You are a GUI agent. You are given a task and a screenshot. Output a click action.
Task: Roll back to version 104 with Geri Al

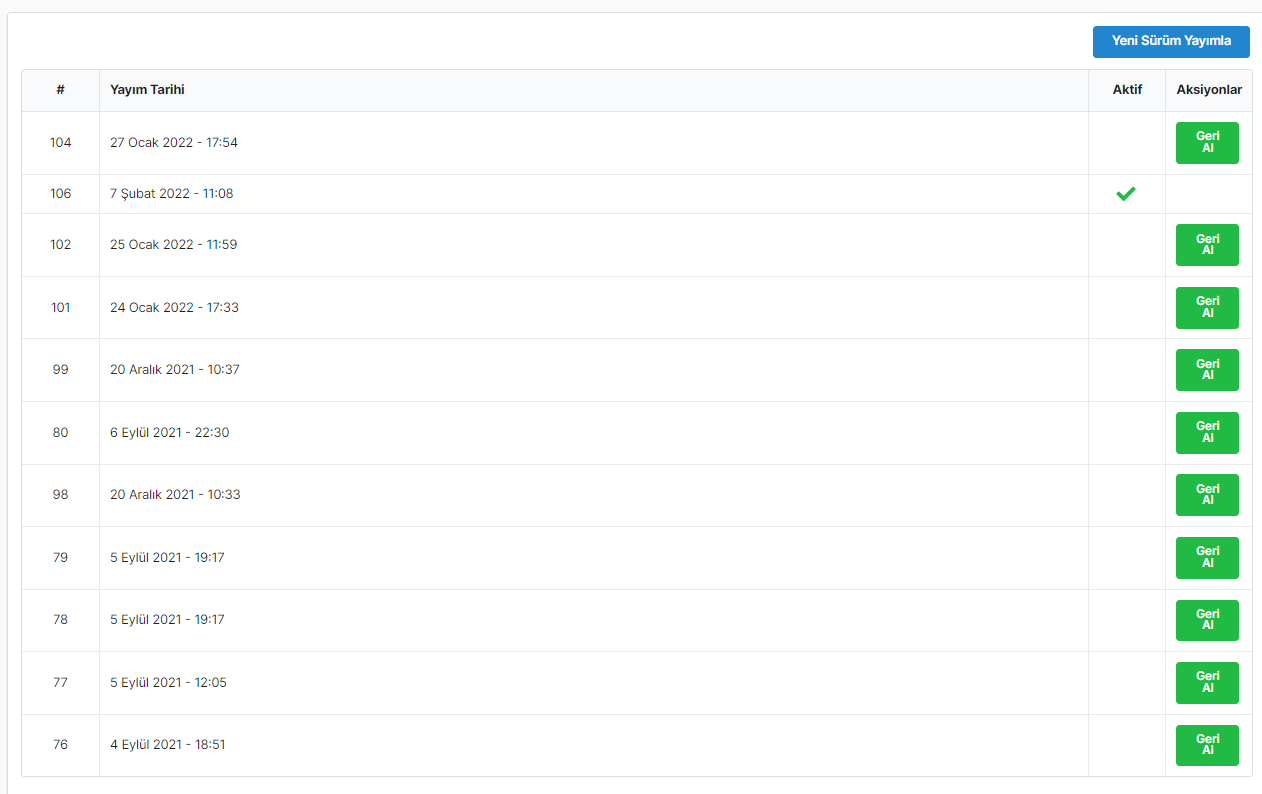1207,143
